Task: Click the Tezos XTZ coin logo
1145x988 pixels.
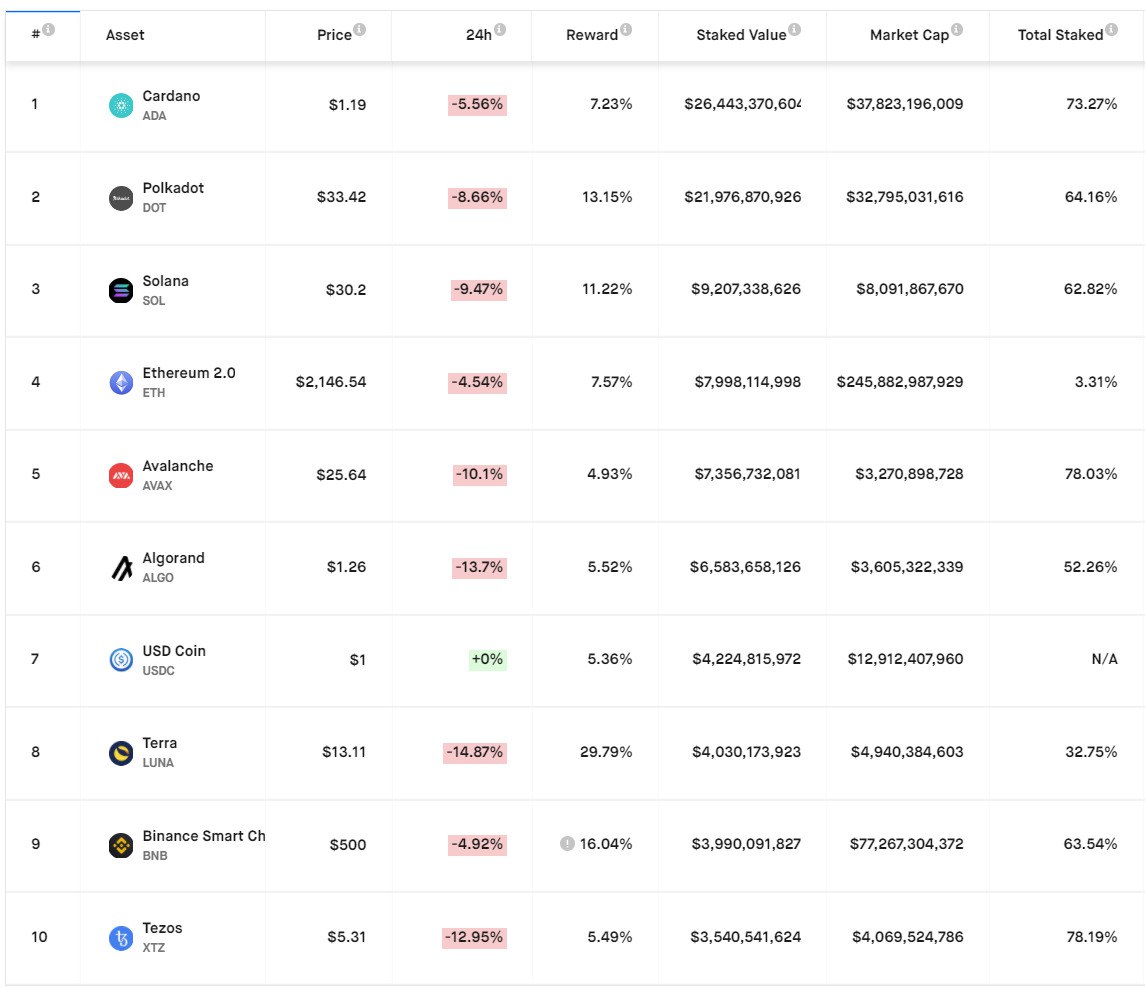Action: click(121, 938)
